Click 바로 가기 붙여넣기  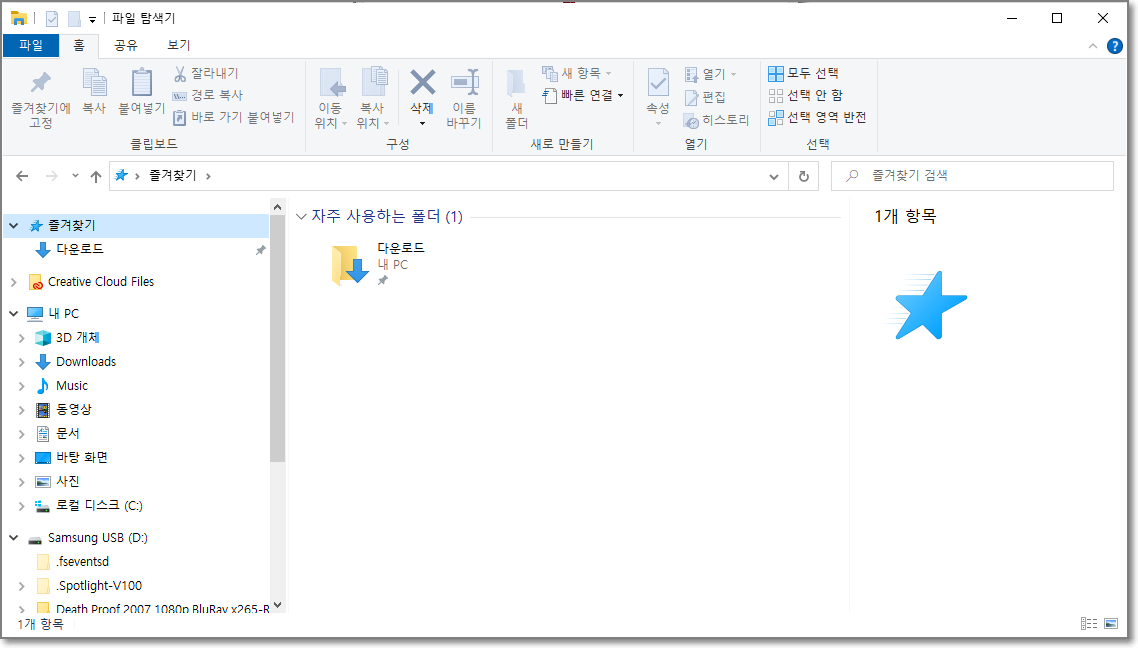click(x=234, y=117)
